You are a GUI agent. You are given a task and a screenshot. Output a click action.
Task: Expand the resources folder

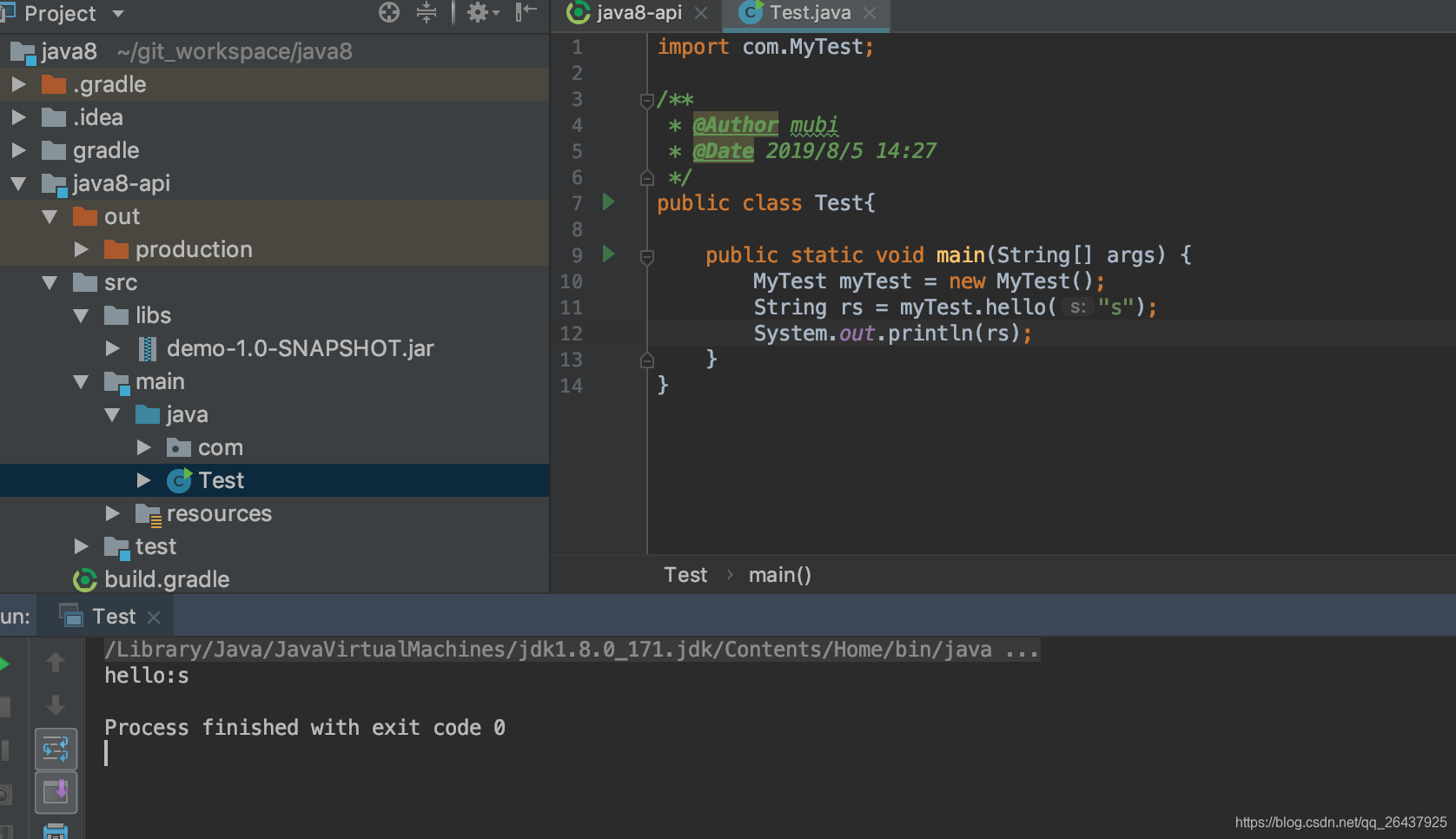(113, 513)
